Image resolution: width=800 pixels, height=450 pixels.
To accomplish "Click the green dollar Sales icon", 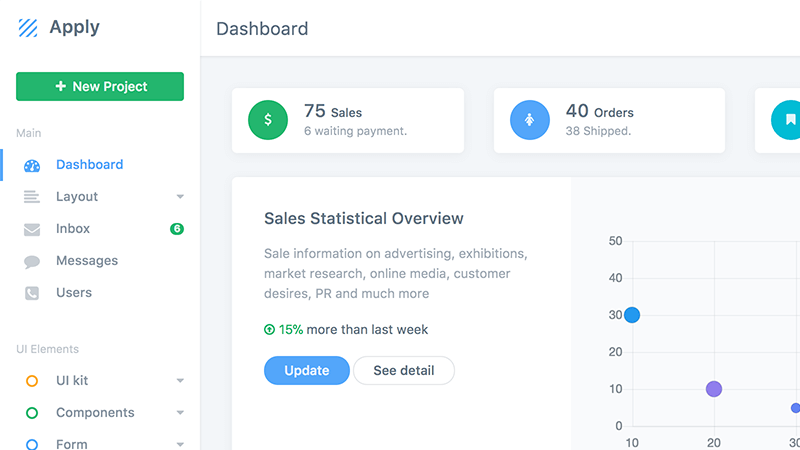I will pos(268,120).
